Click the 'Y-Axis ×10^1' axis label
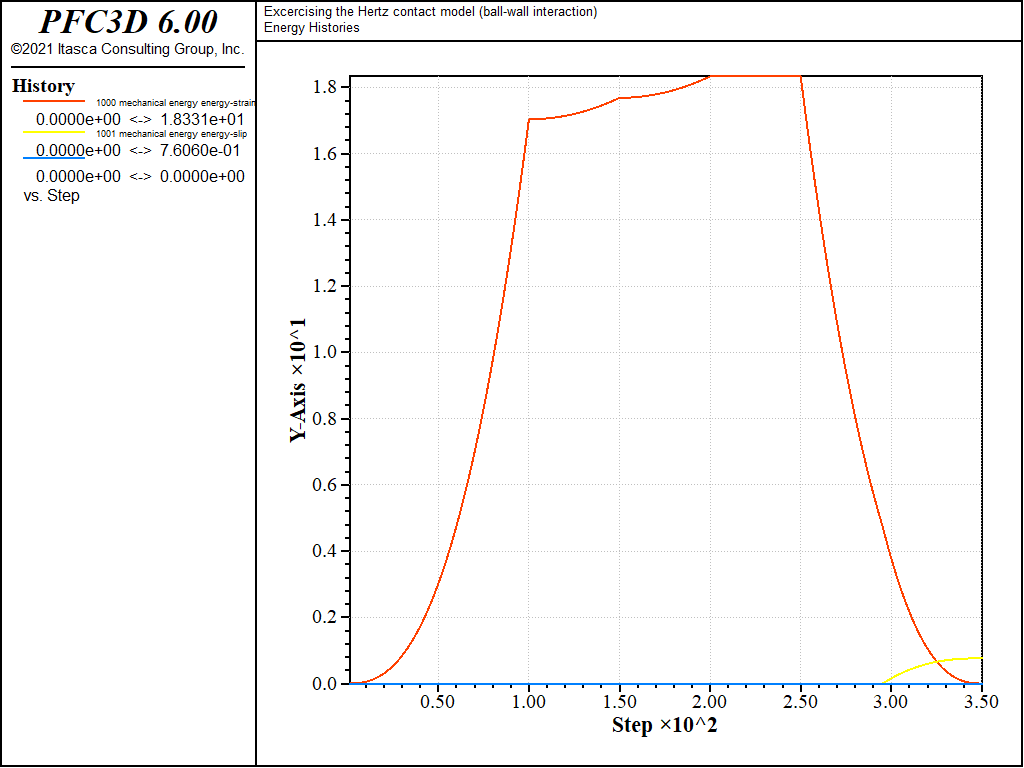 (298, 380)
